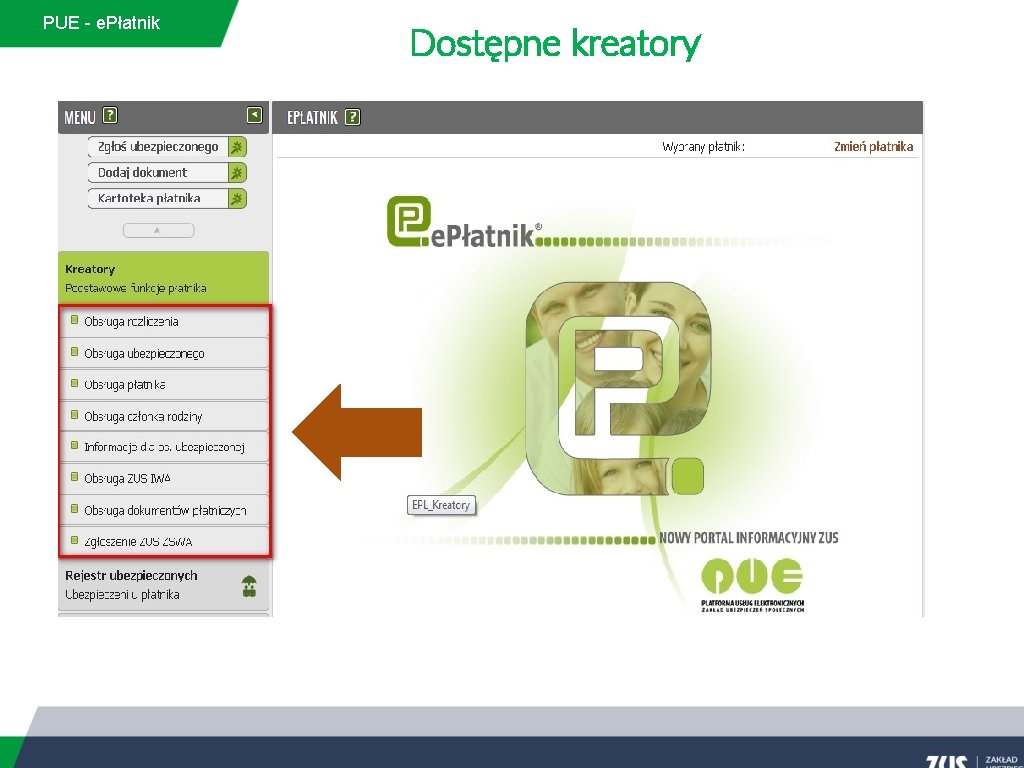
Task: Click the star icon beside Zgłoś ubezpieczonego
Action: point(237,147)
